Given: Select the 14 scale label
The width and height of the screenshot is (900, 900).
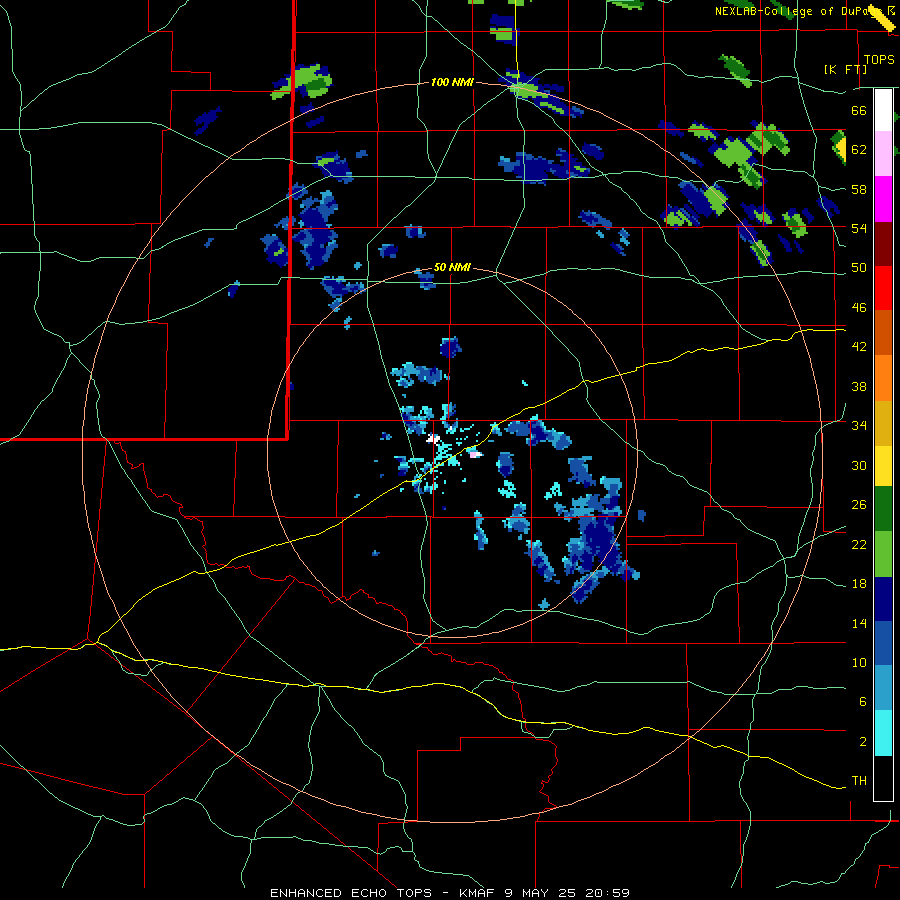Looking at the screenshot, I should pyautogui.click(x=859, y=623).
